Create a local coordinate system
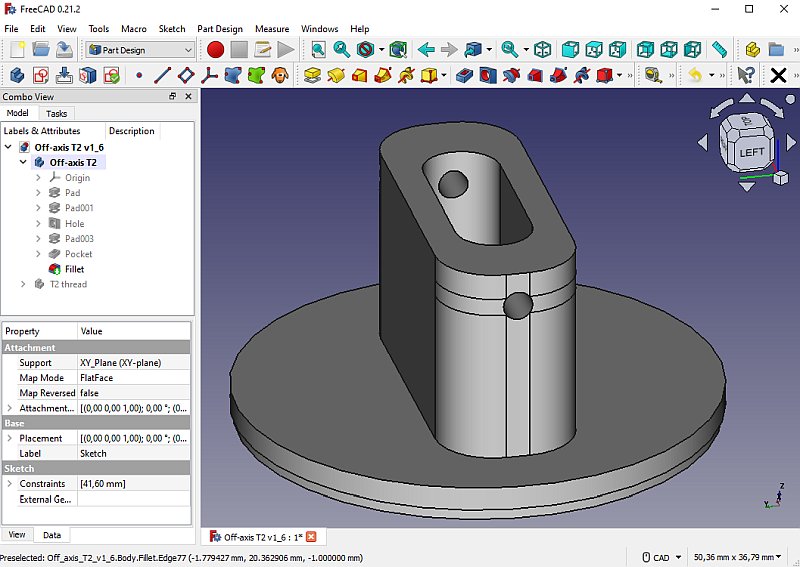Screen dimensions: 800x567 coord(209,76)
